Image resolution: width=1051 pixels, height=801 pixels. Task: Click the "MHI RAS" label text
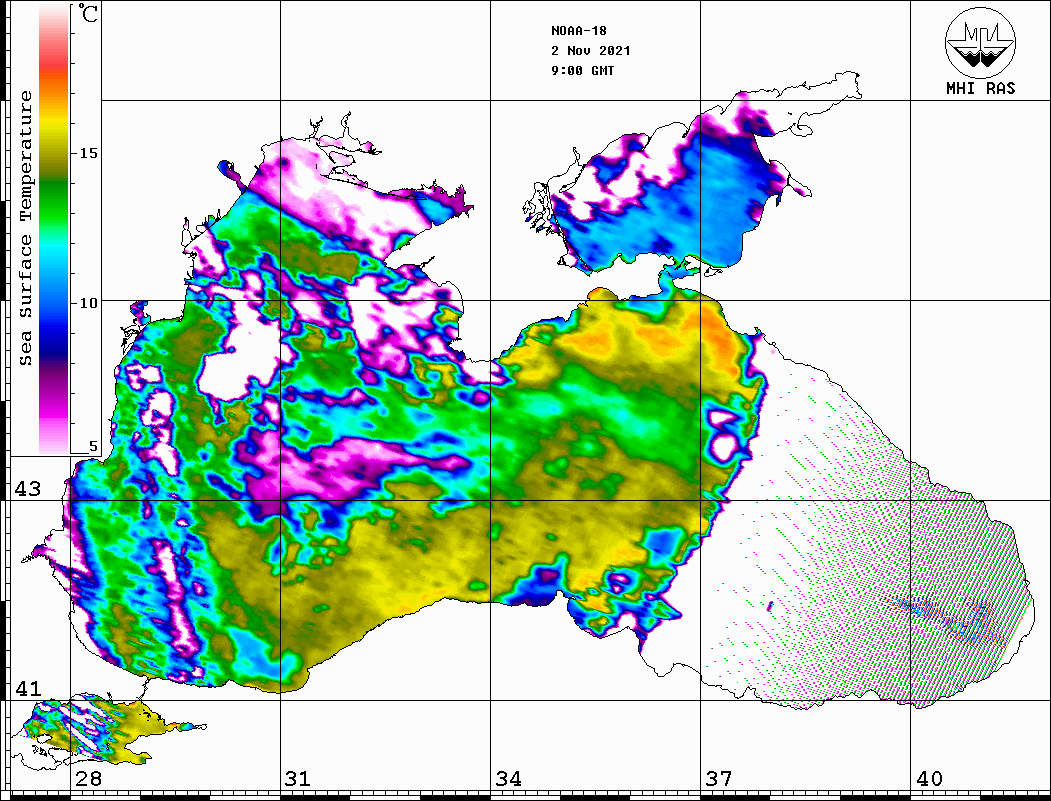click(x=981, y=88)
